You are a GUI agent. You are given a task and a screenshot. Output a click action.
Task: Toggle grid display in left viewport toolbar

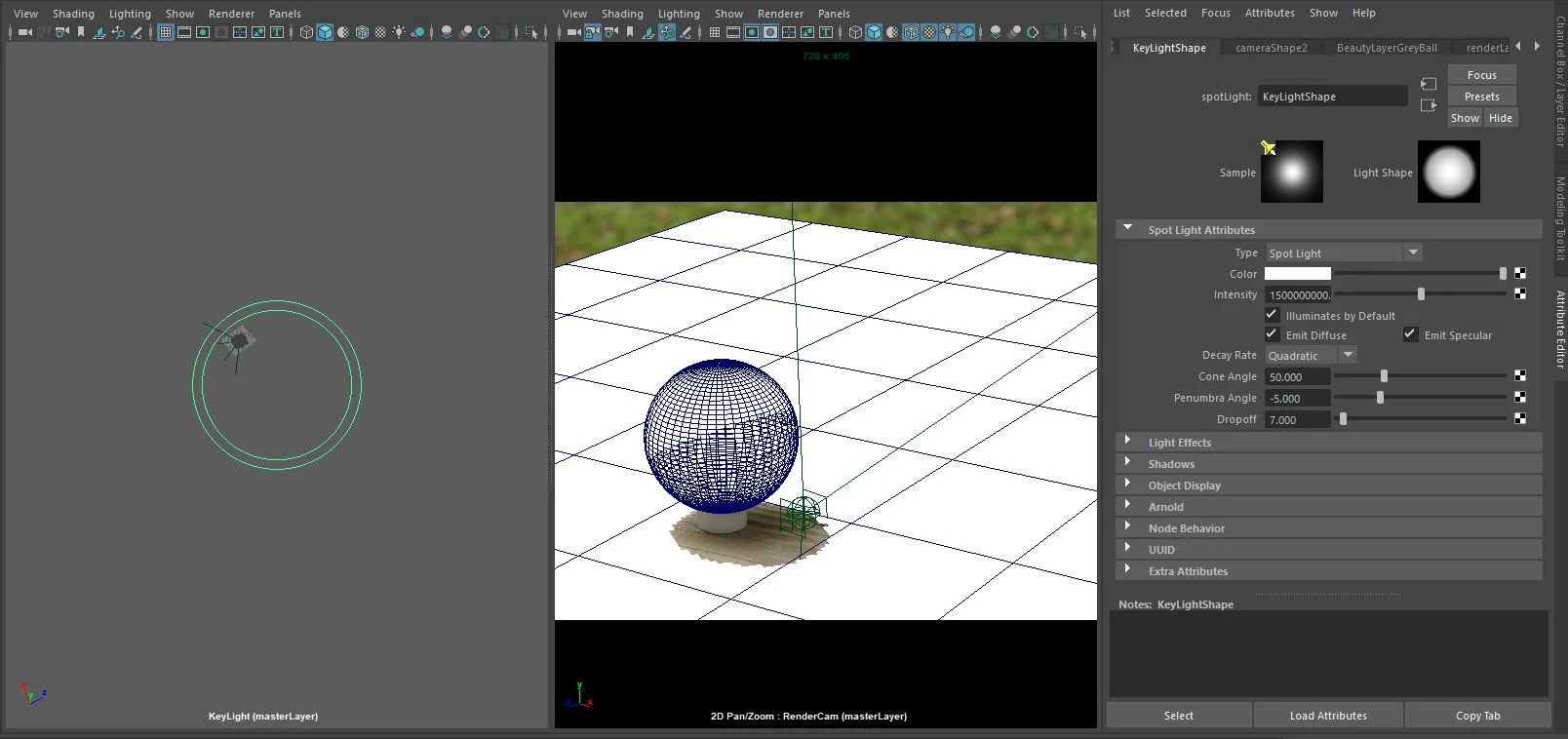point(166,32)
